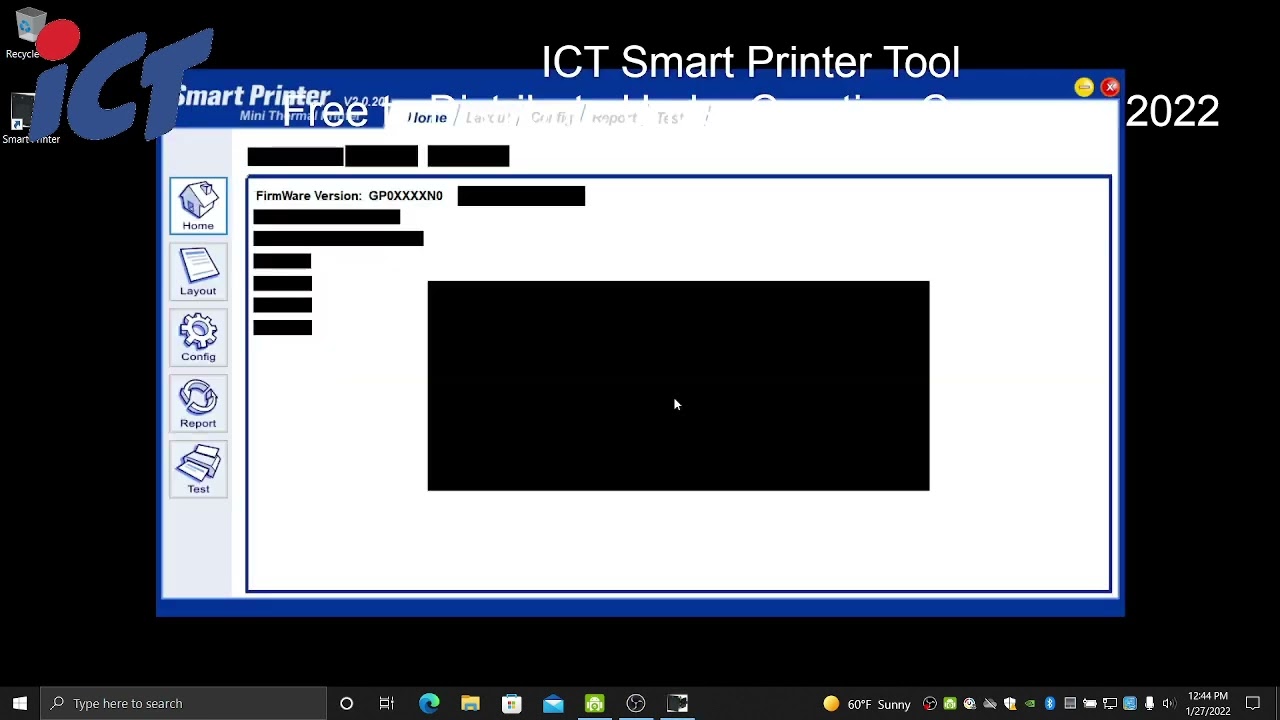Open the Windows Start menu
Viewport: 1280px width, 720px height.
[x=20, y=703]
